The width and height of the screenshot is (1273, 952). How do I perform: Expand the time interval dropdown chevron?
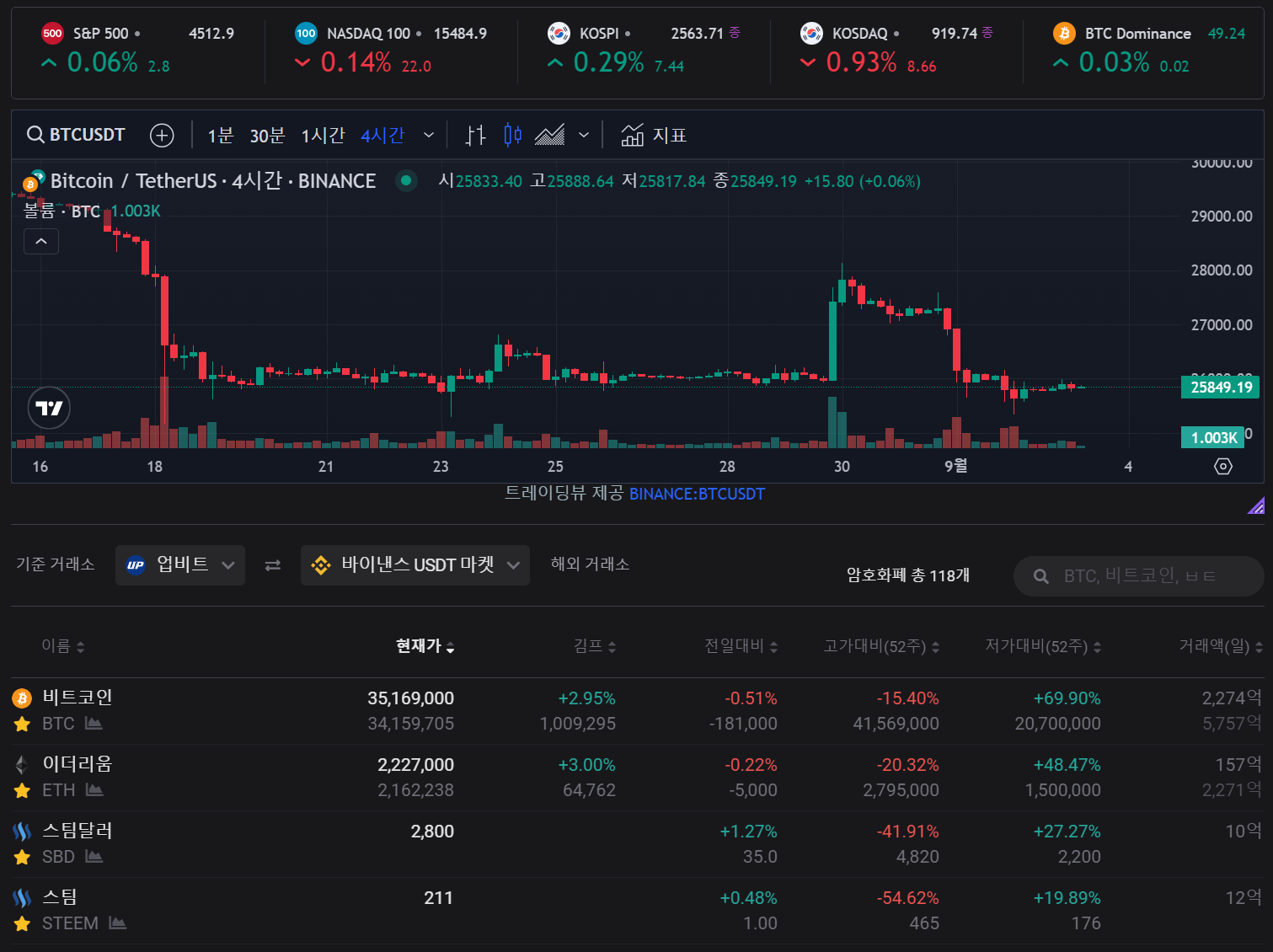point(429,135)
